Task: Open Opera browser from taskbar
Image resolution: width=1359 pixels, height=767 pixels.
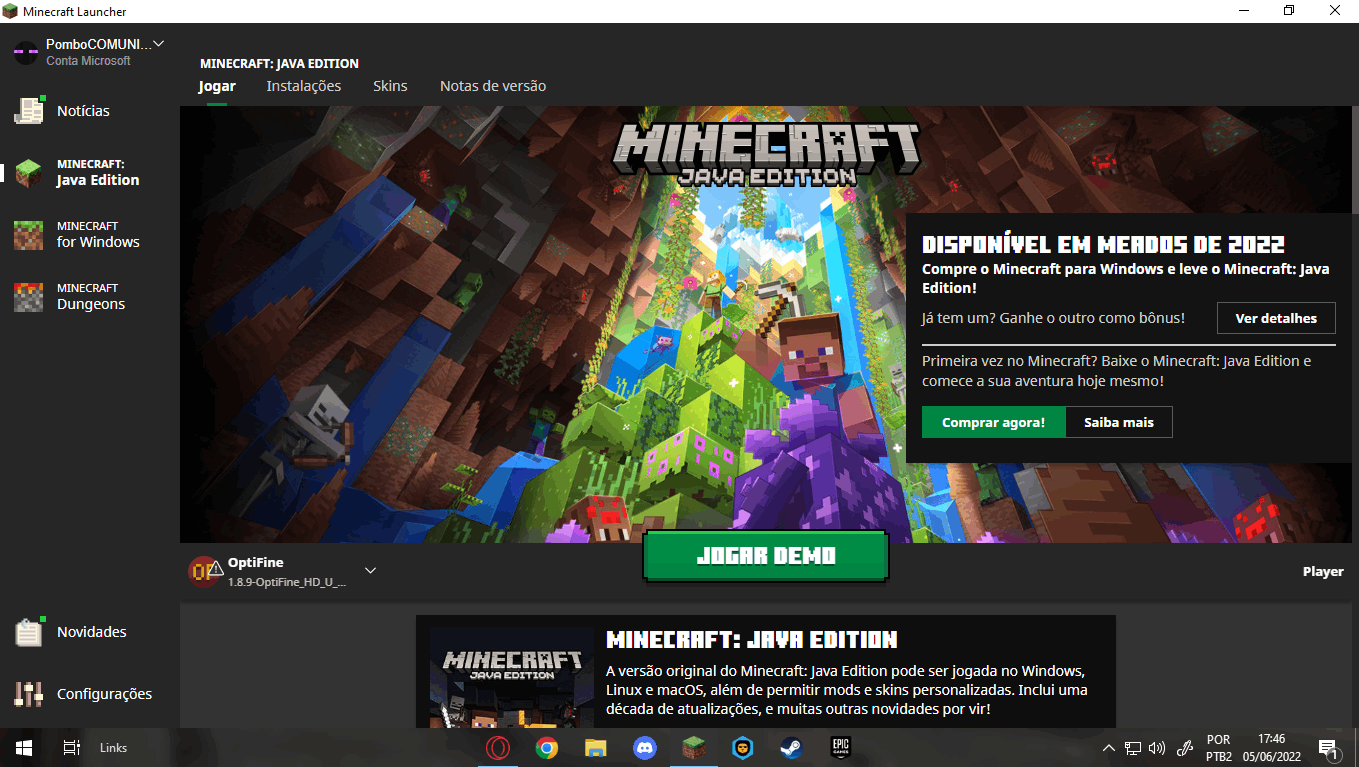Action: [497, 747]
